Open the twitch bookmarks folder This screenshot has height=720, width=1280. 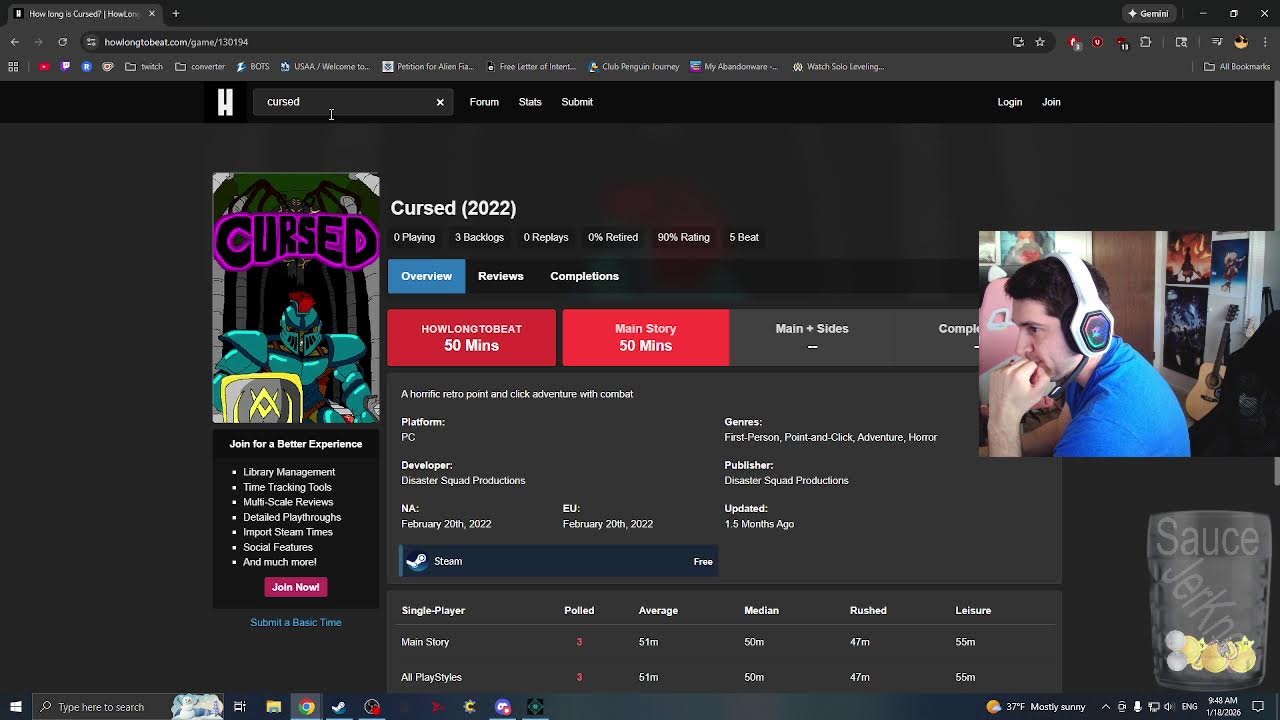coord(144,67)
